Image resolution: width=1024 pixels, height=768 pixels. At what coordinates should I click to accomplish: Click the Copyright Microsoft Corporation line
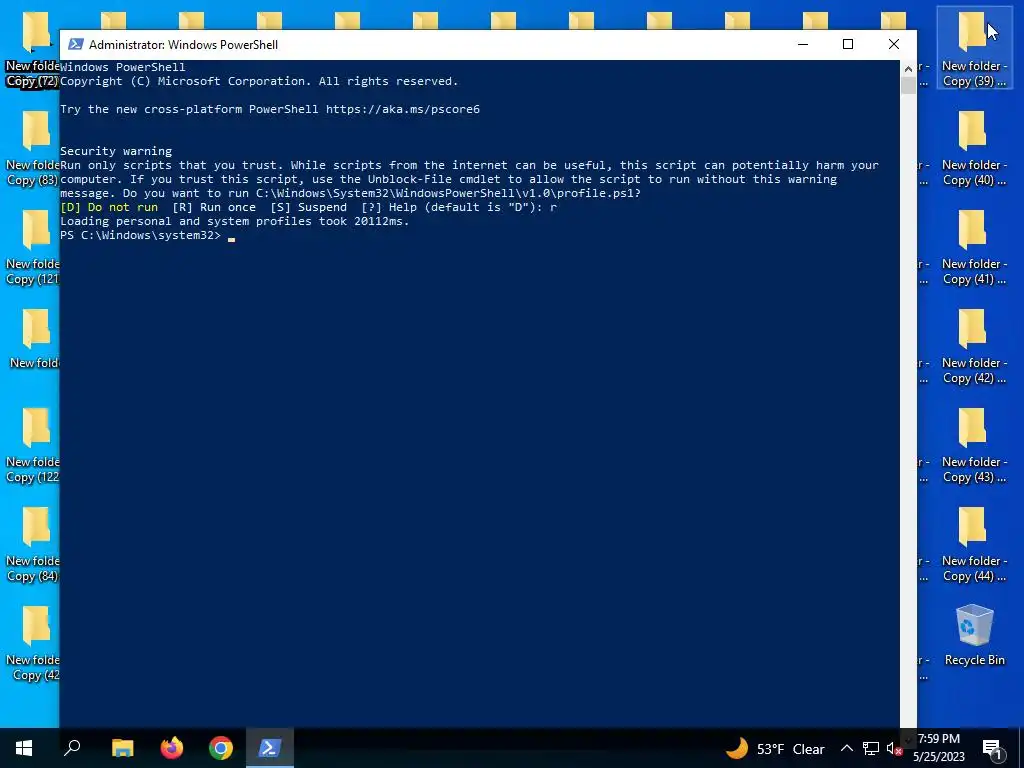pos(259,81)
